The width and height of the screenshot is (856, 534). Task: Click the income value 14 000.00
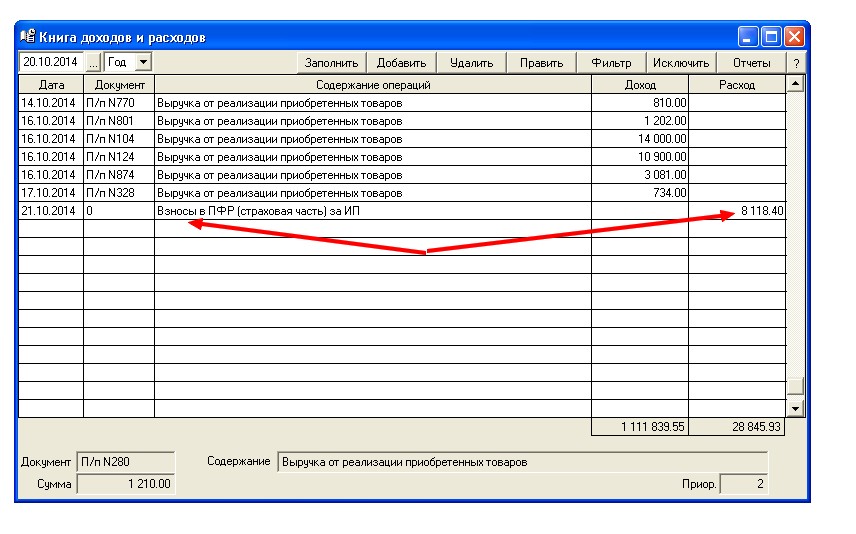[x=662, y=139]
